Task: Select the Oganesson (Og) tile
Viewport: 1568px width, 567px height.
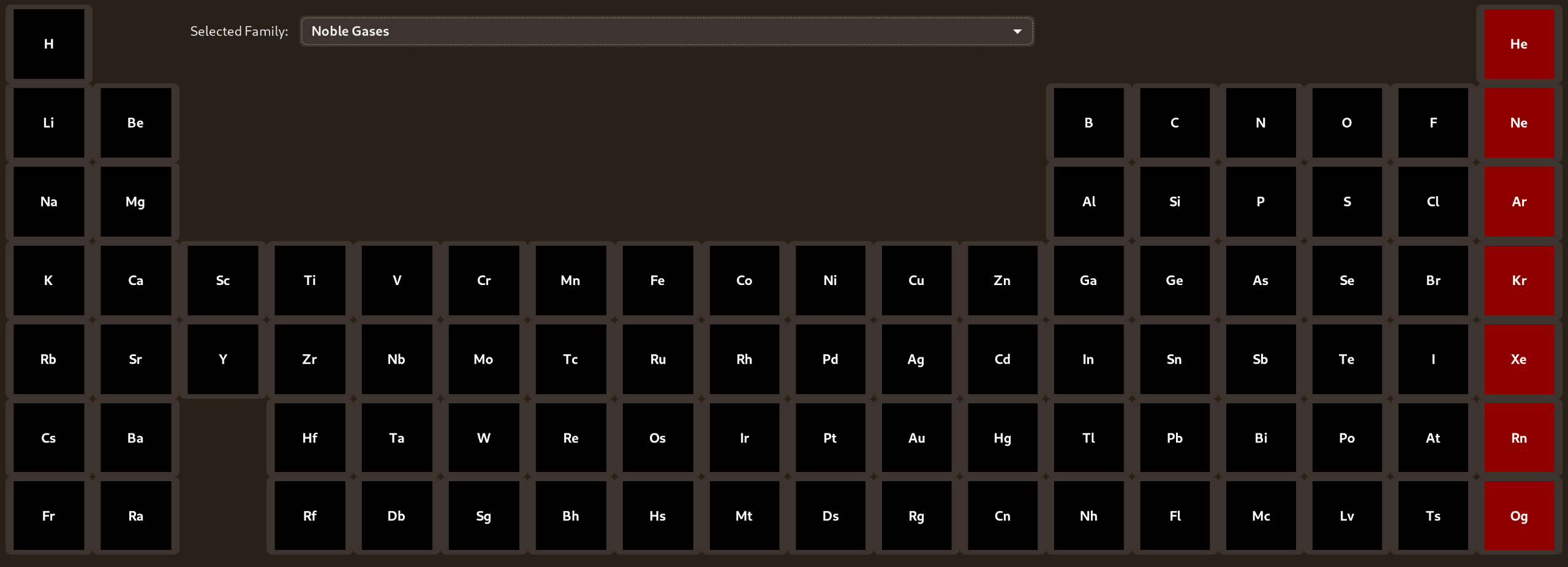Action: tap(1518, 516)
